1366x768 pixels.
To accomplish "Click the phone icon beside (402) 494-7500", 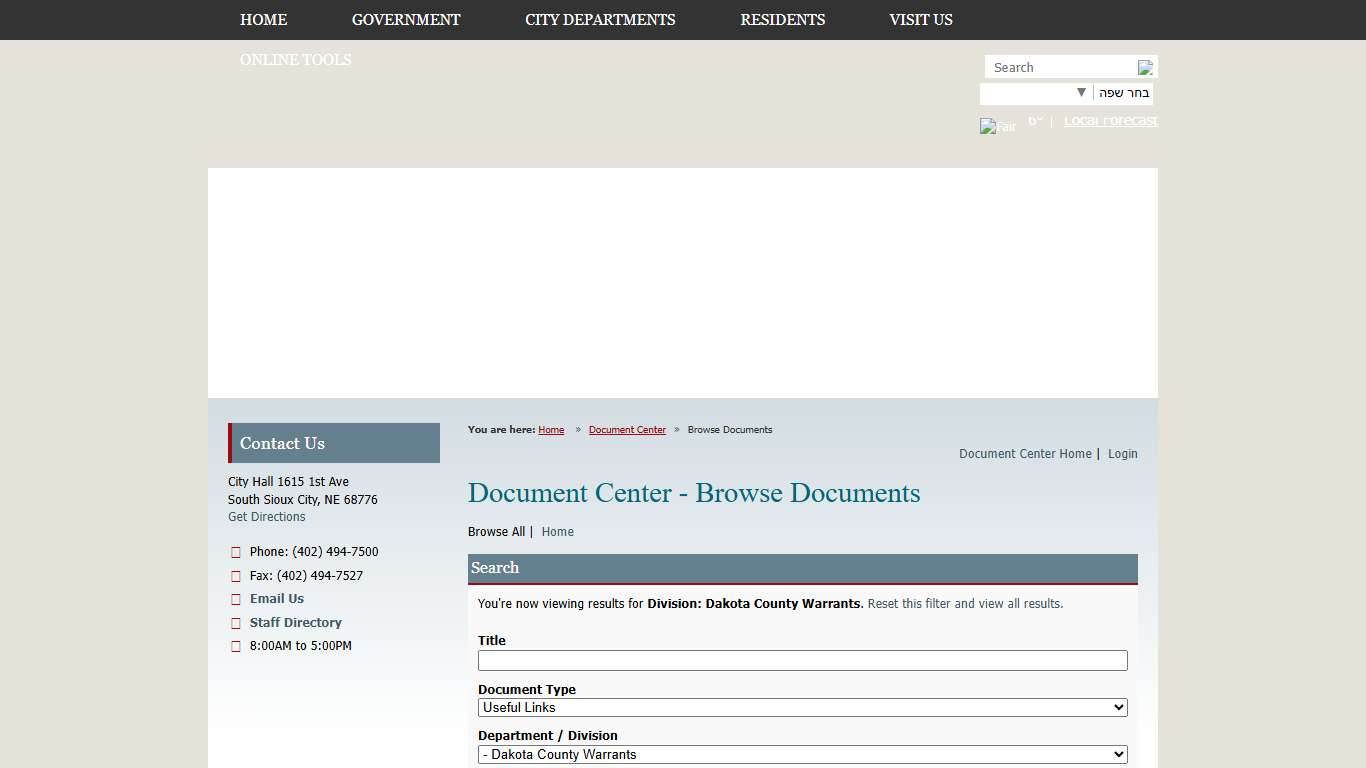I will point(236,552).
